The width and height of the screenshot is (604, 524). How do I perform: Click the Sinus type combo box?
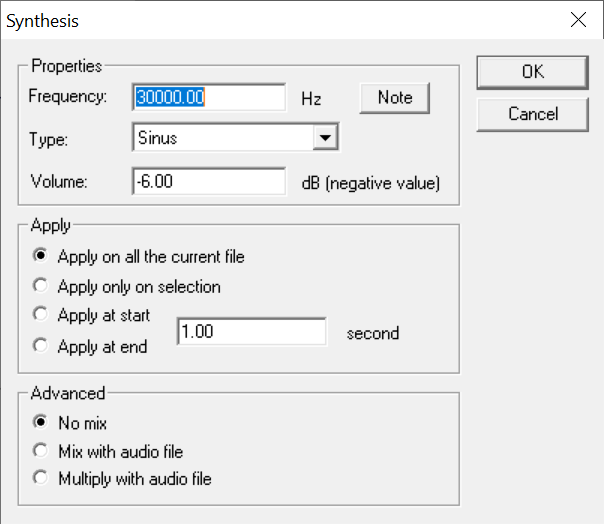[223, 138]
